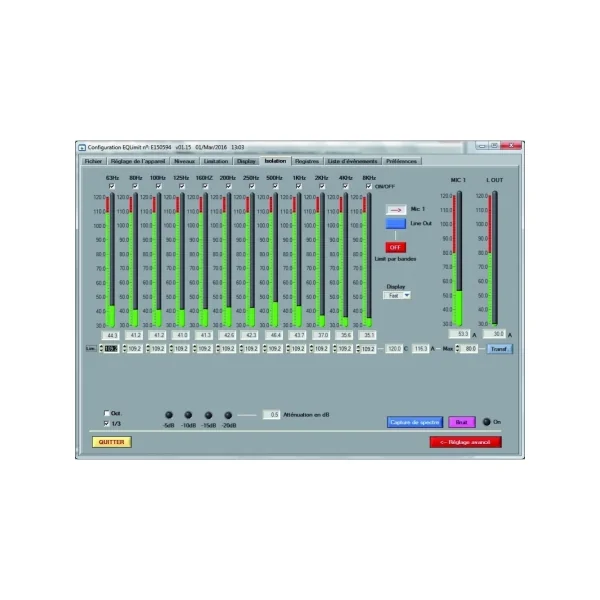Screen dimensions: 600x600
Task: Click the QUITTER button
Action: click(x=112, y=442)
